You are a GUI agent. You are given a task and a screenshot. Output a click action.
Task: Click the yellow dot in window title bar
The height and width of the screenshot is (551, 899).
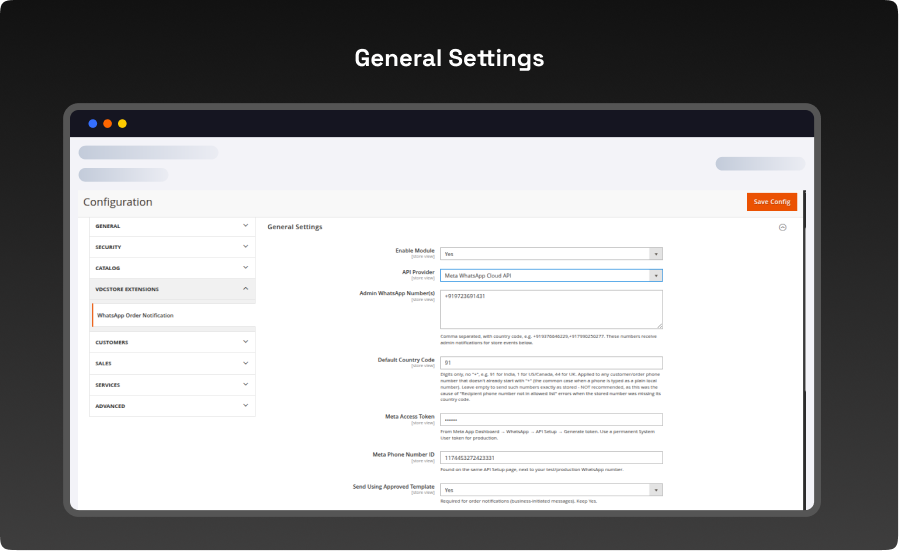click(122, 124)
